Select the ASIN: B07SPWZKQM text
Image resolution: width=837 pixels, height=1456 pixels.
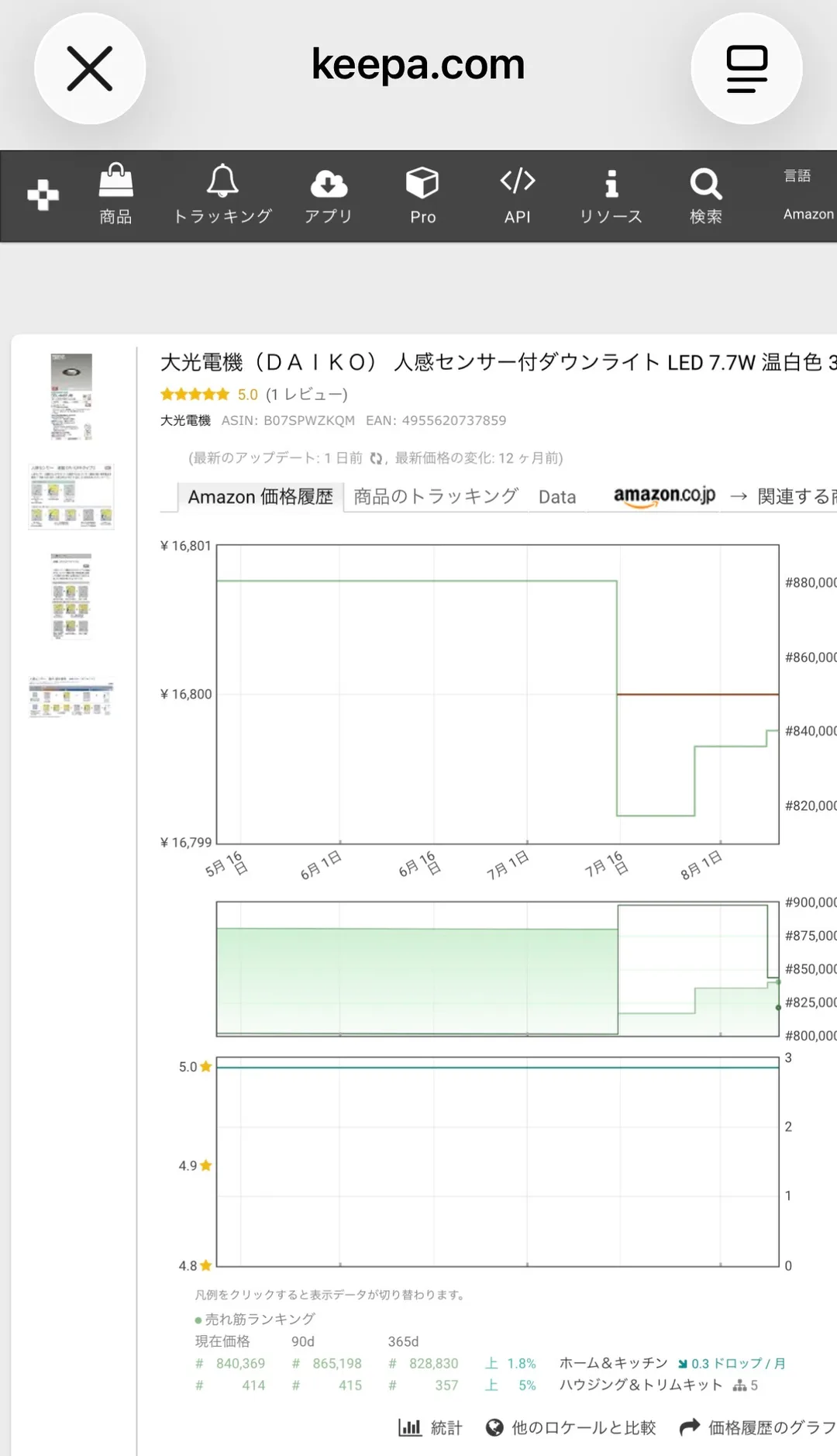pyautogui.click(x=288, y=420)
